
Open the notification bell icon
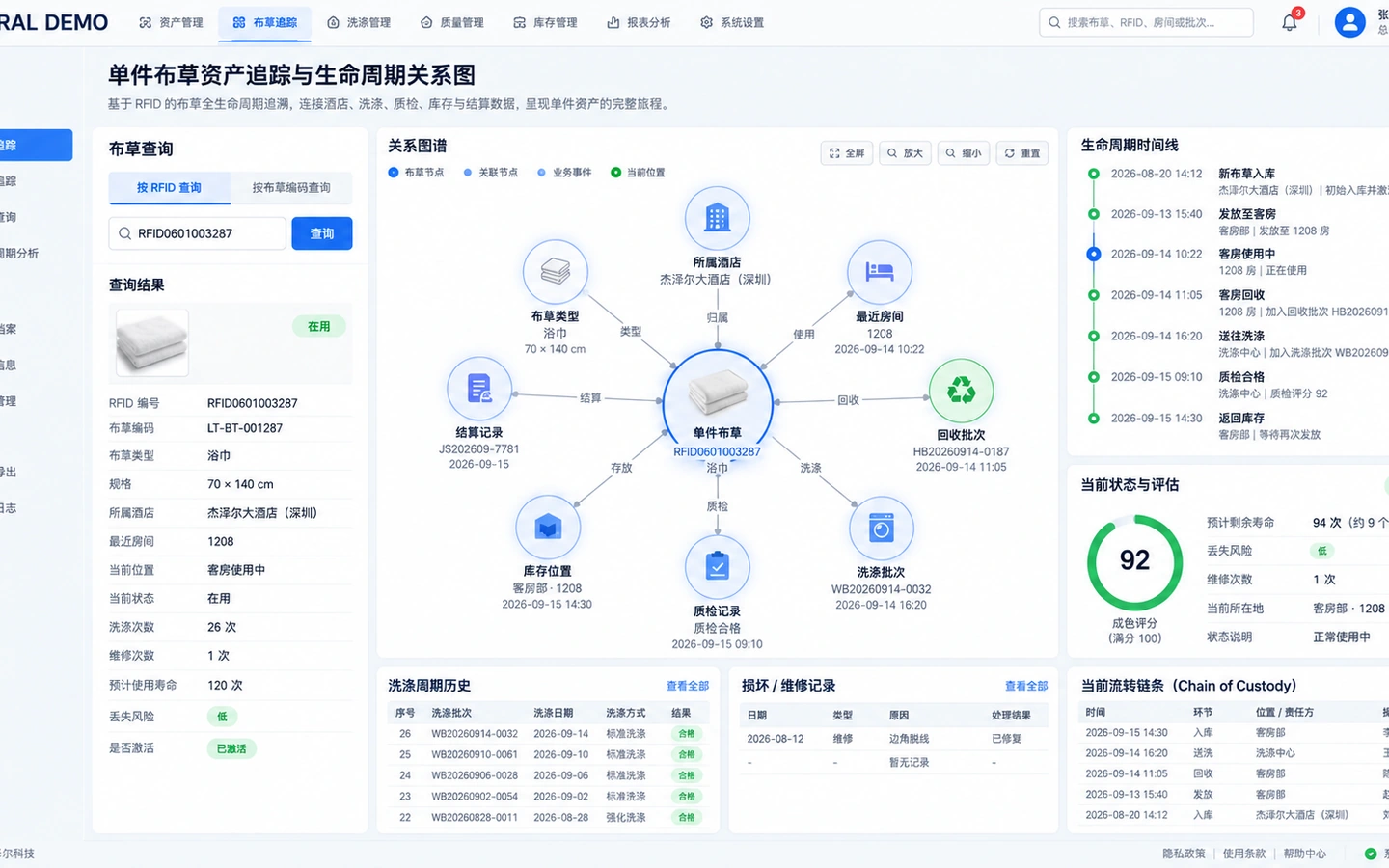click(x=1290, y=22)
